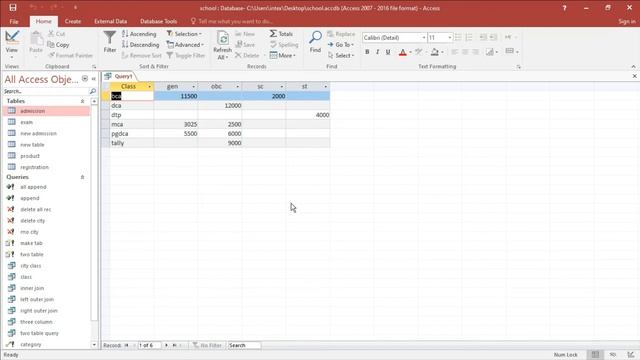Switch to the Create tab

[73, 21]
